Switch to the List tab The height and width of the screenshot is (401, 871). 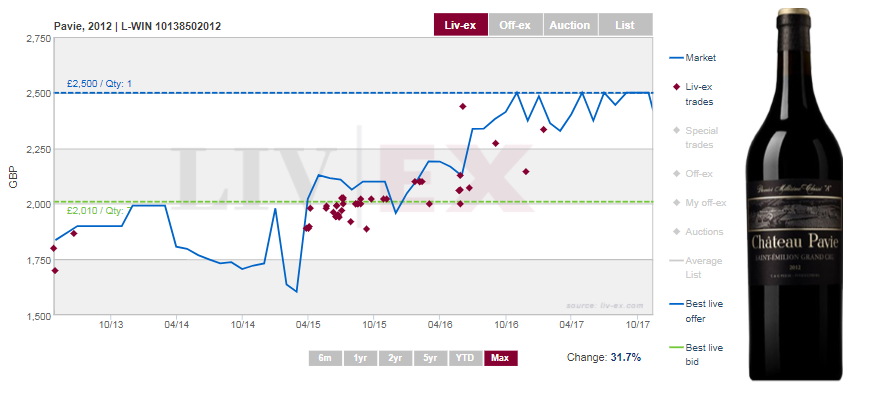coord(625,25)
